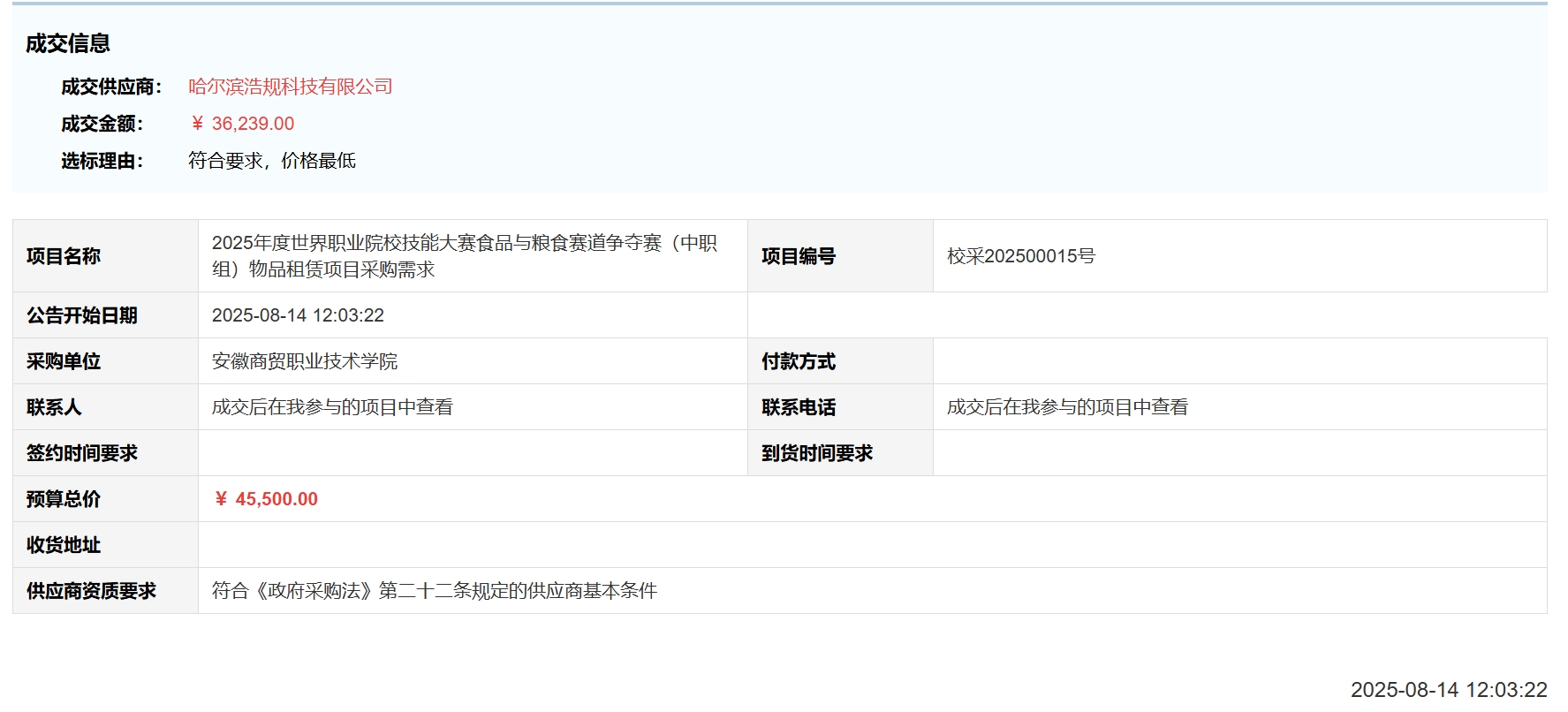Image resolution: width=1568 pixels, height=712 pixels.
Task: Click the supplier link 哈尔滨浩规科技有限公司
Action: (x=290, y=87)
